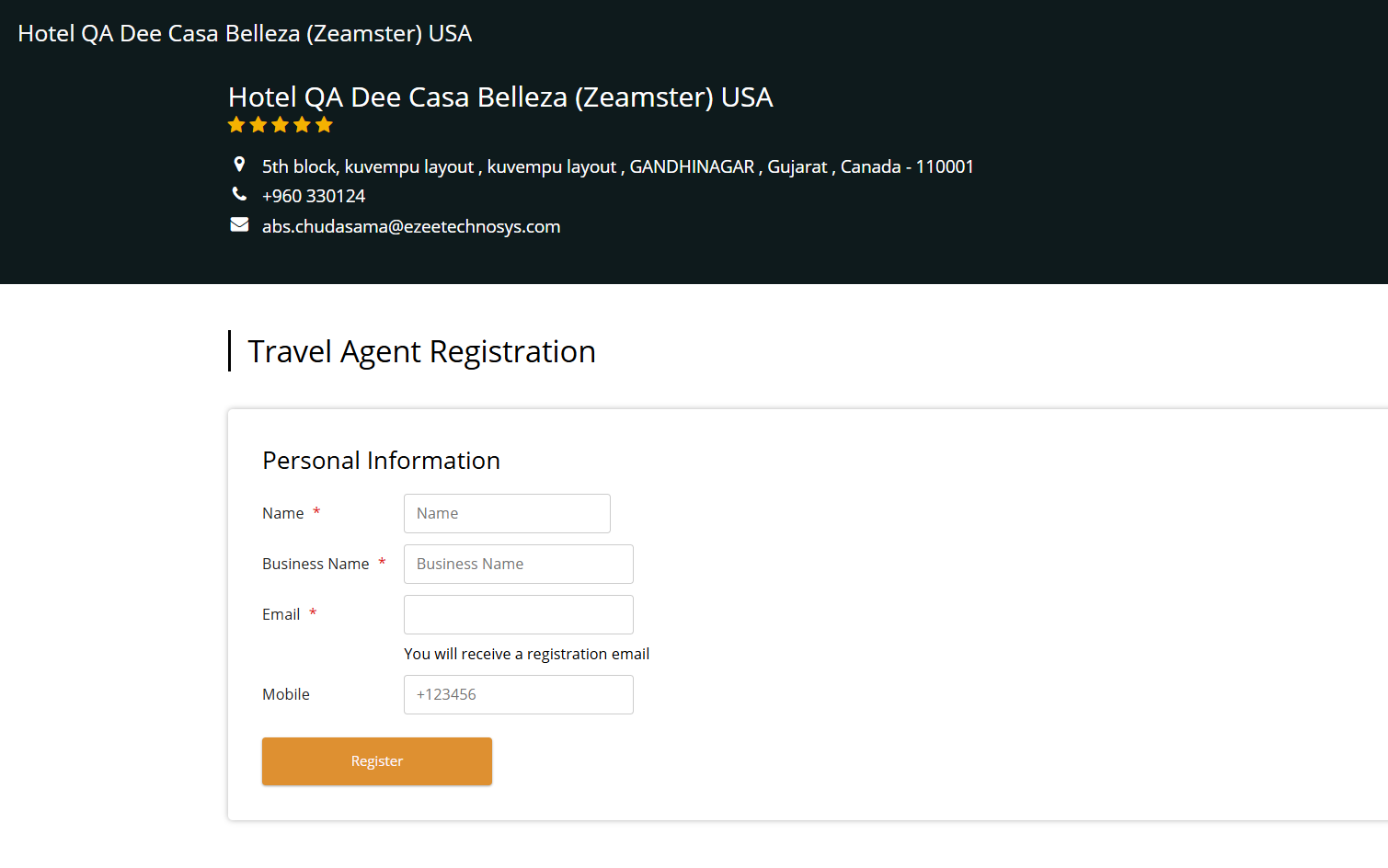Click into the Business Name field
Screen dimensions: 1388x868
point(518,564)
